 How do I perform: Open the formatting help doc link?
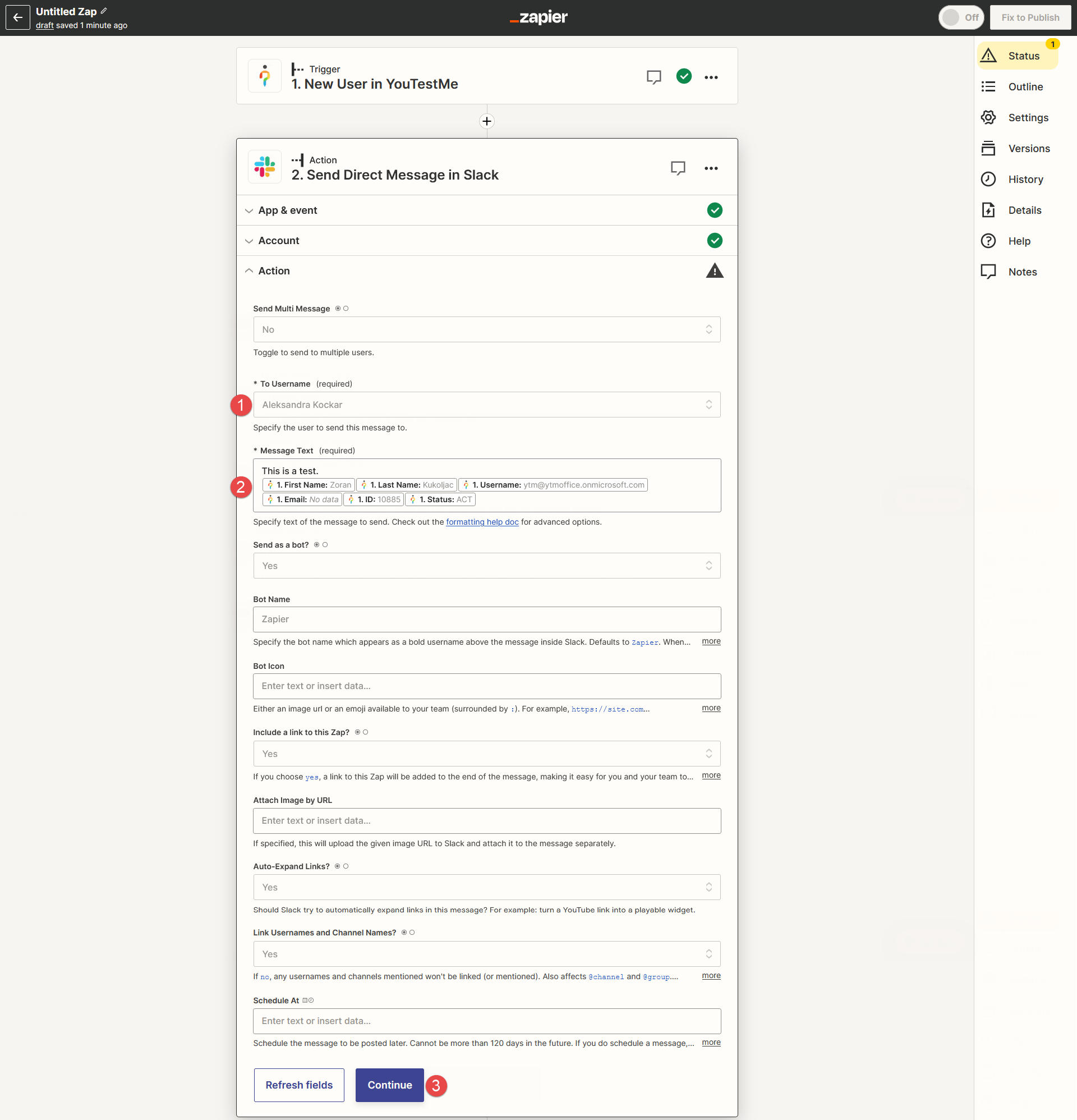(482, 522)
